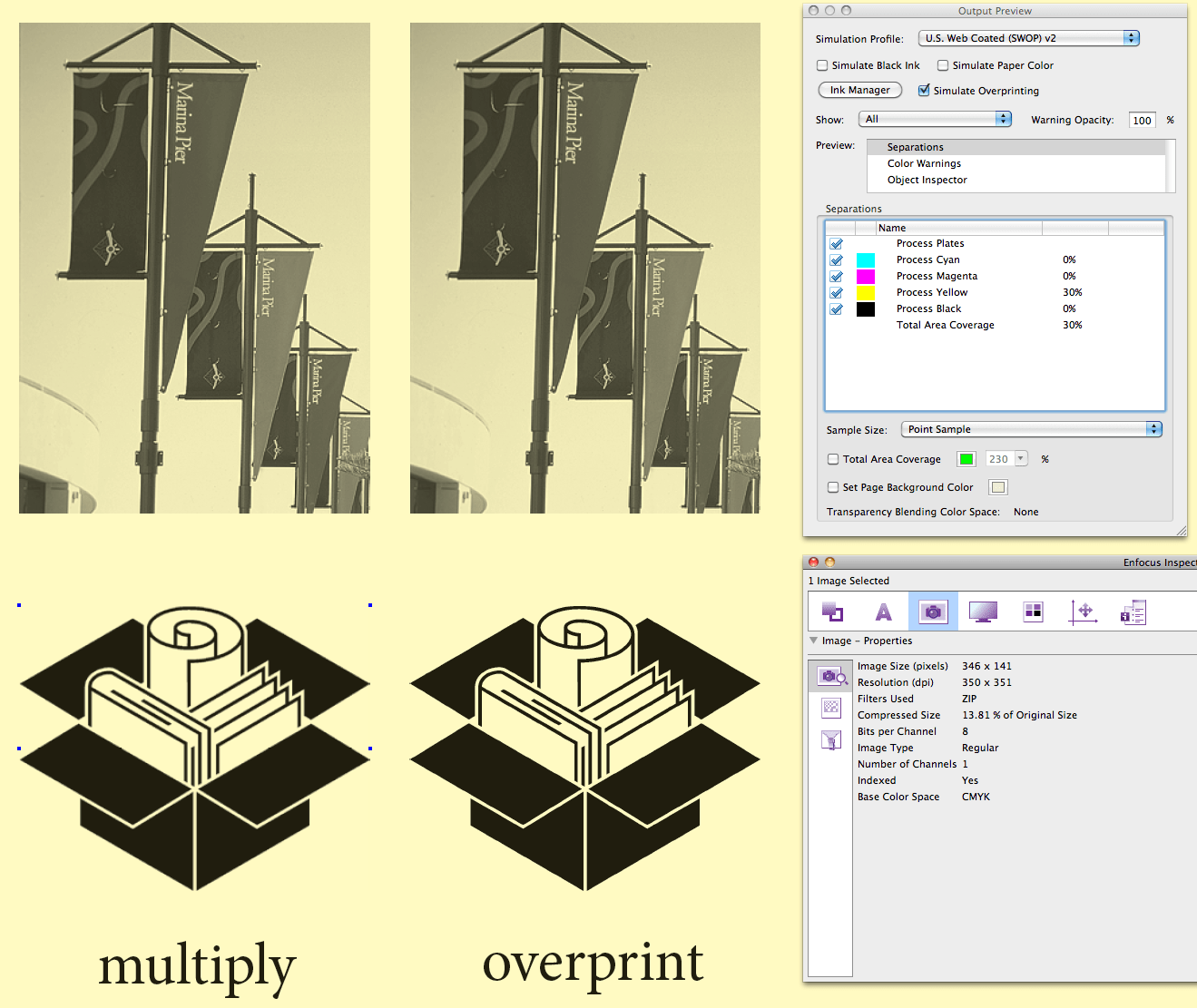Uncheck Simulate Overprinting
1197x1008 pixels.
[924, 91]
